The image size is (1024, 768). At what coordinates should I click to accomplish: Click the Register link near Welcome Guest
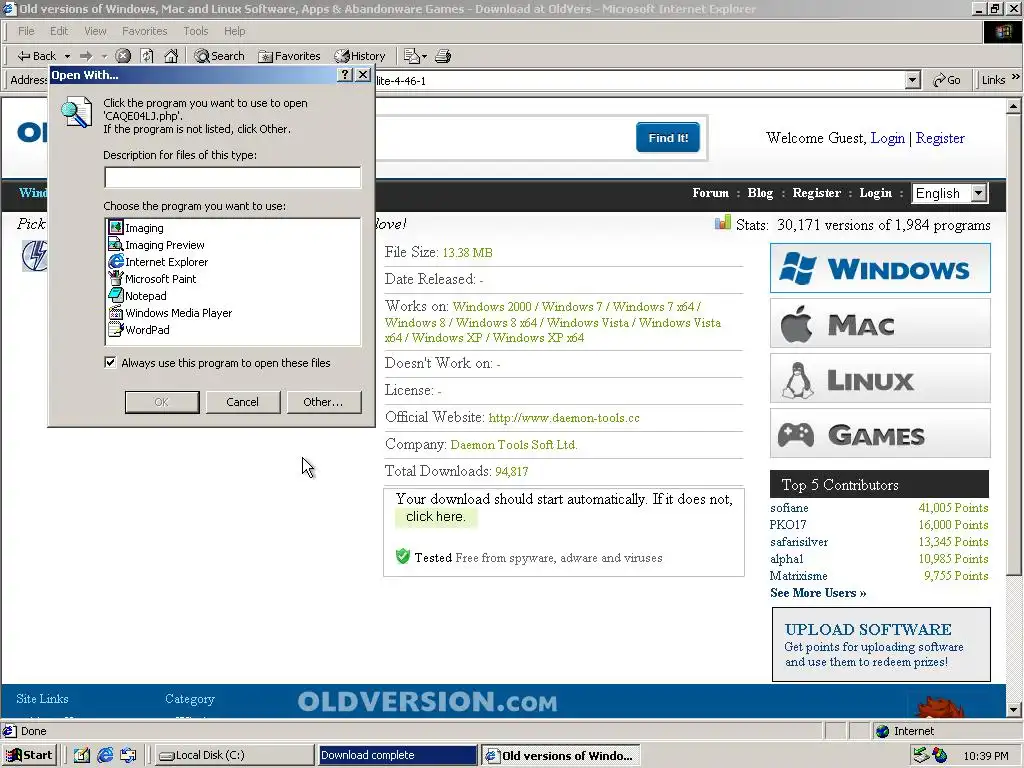click(940, 138)
